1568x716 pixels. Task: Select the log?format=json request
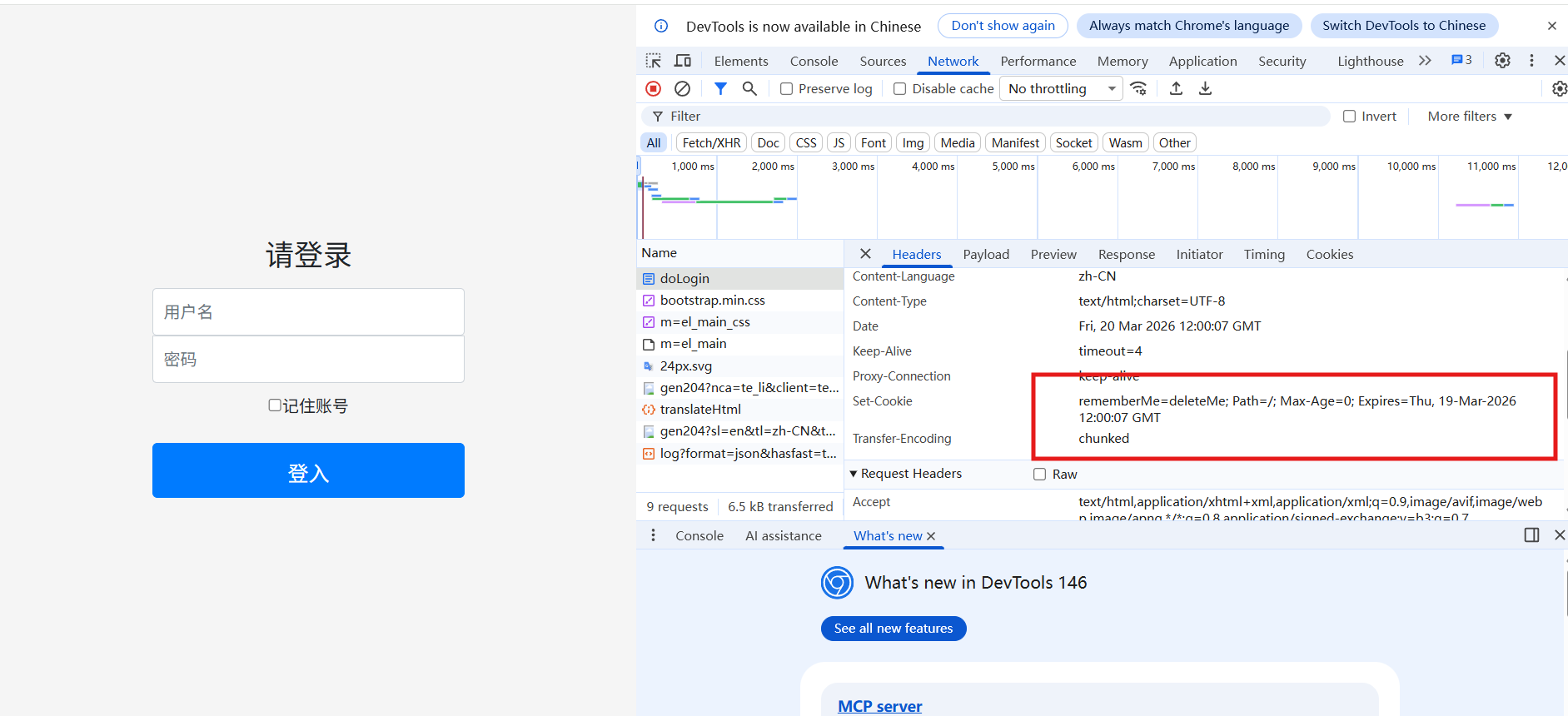pos(740,454)
